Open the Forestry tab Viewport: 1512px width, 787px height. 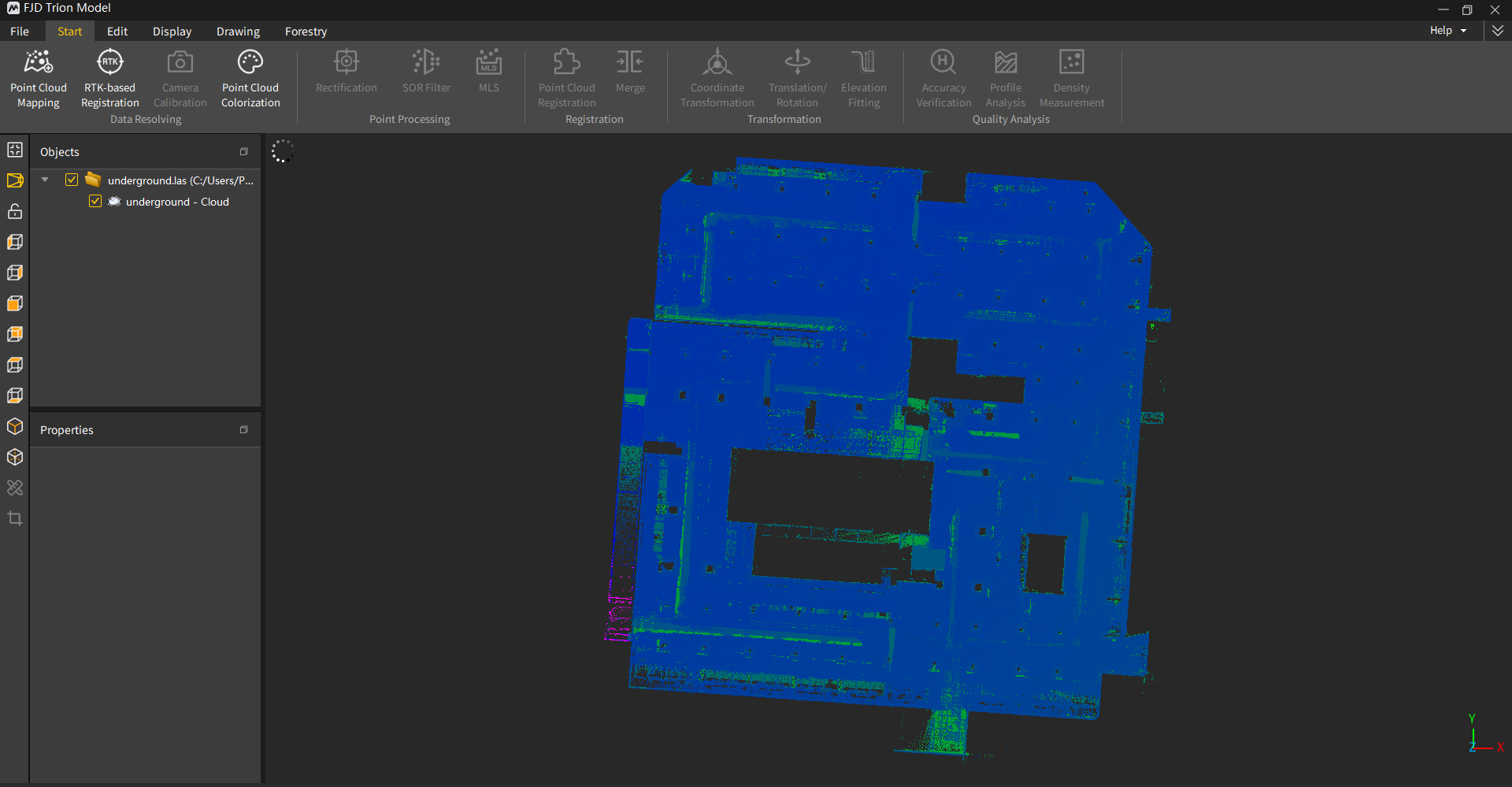pos(306,31)
